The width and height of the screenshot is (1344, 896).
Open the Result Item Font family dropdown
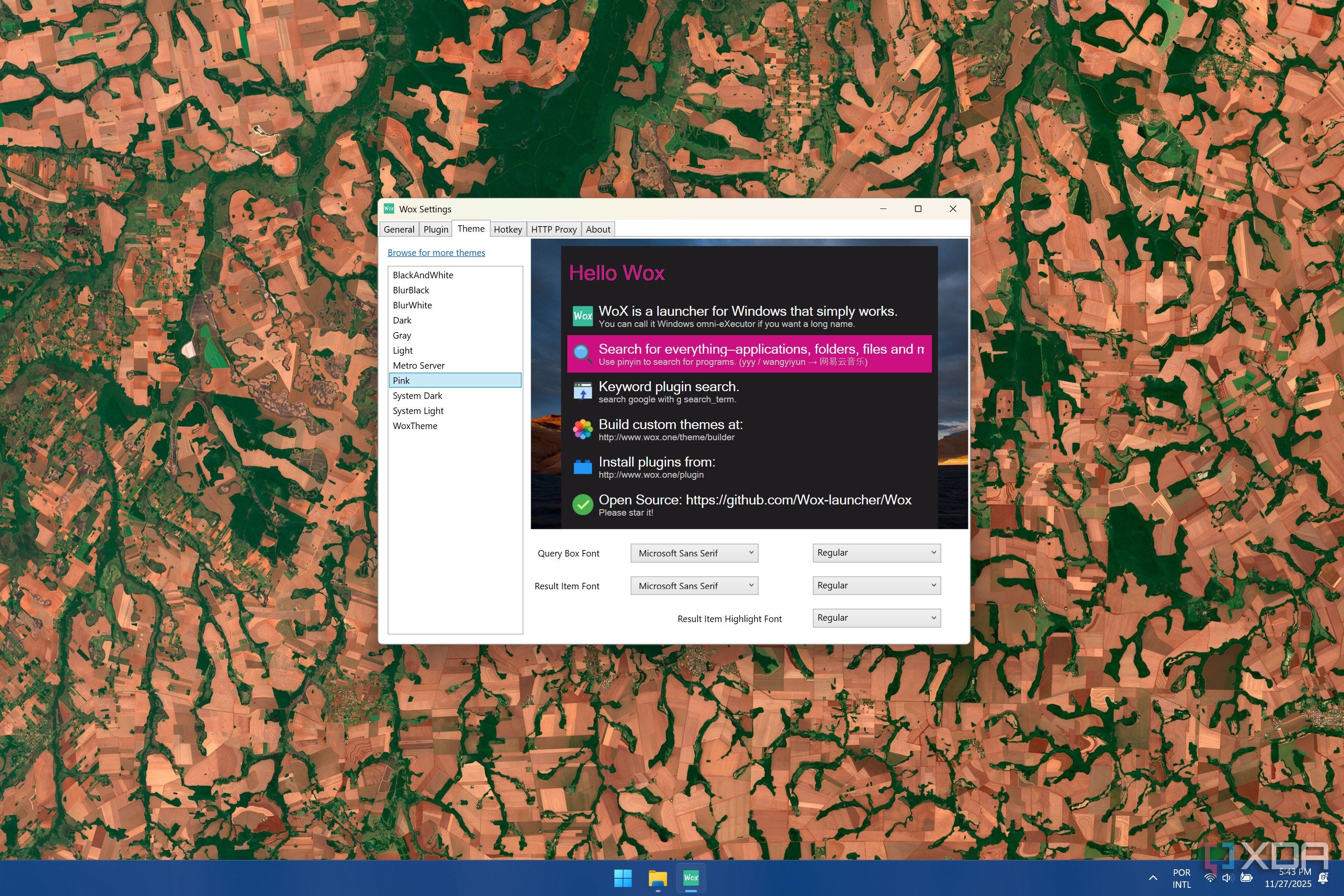point(694,586)
